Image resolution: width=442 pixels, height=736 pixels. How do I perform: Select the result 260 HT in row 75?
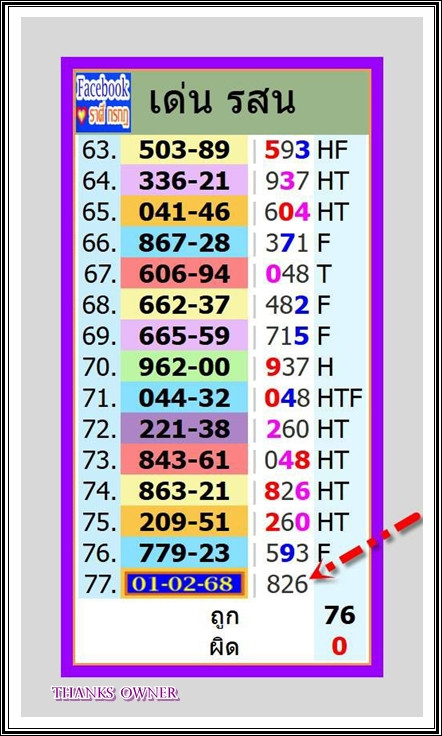click(307, 522)
